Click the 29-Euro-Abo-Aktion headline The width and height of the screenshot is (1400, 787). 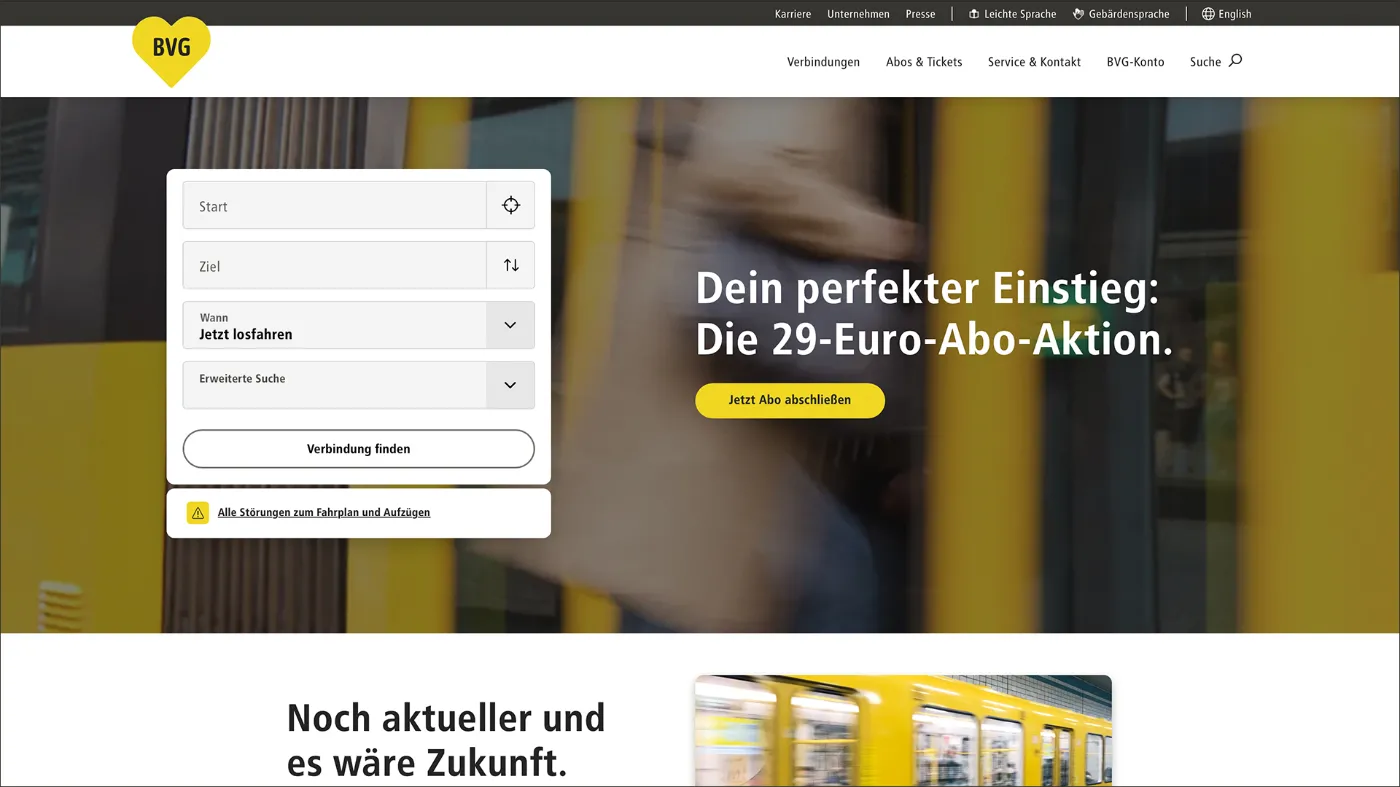tap(934, 314)
